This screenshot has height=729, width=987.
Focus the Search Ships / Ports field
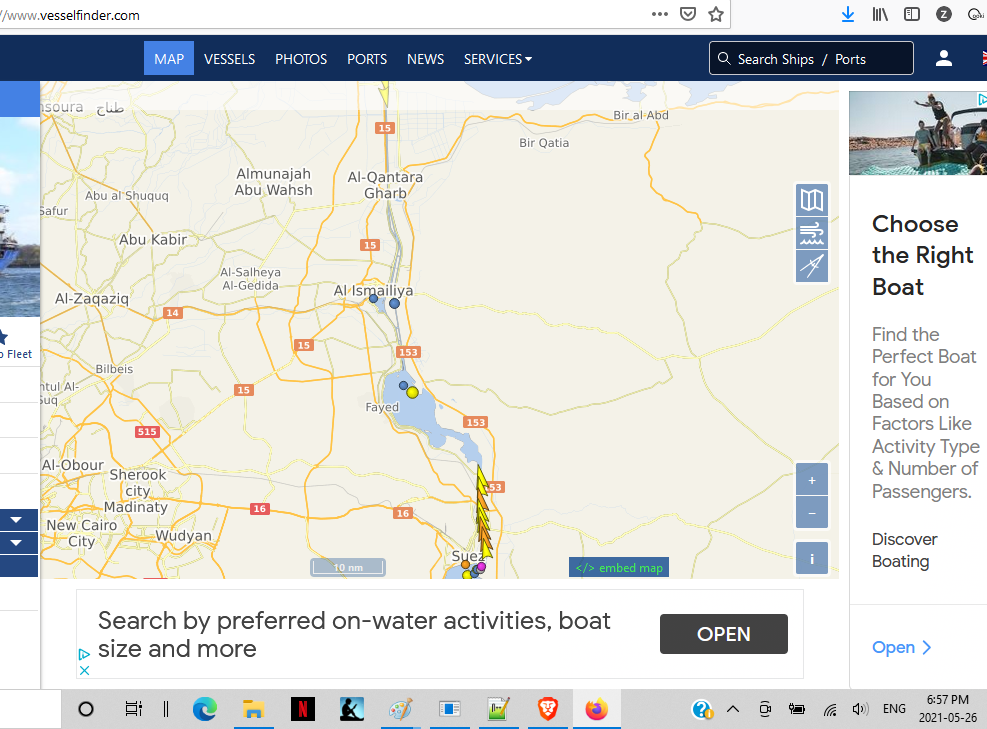811,59
